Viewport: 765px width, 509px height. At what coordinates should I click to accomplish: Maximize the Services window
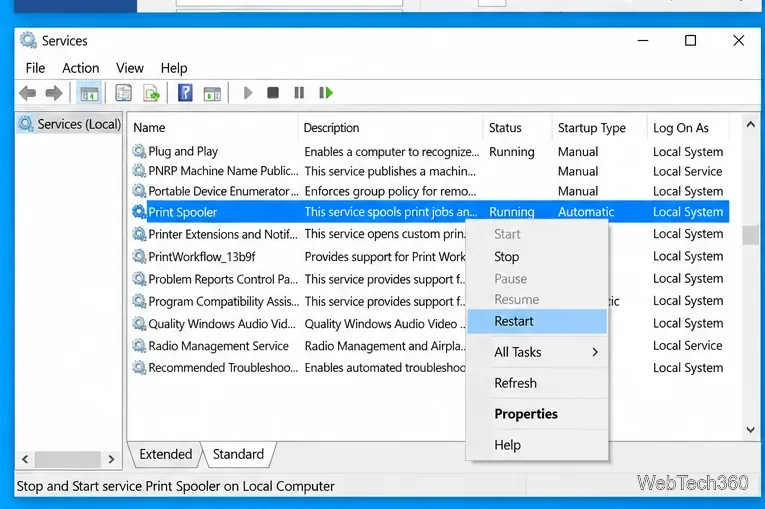(690, 40)
